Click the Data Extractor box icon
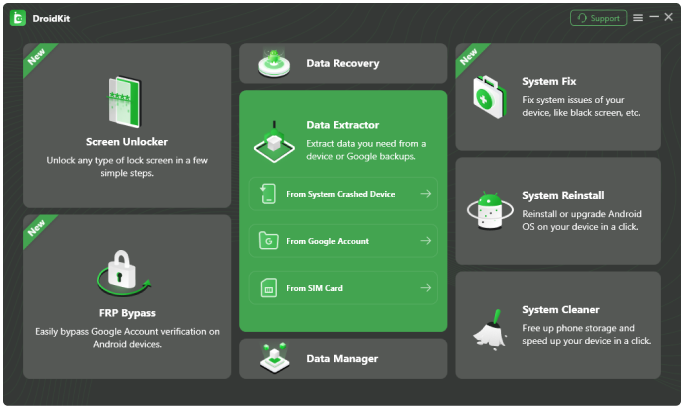The height and width of the screenshot is (408, 684). click(x=274, y=142)
